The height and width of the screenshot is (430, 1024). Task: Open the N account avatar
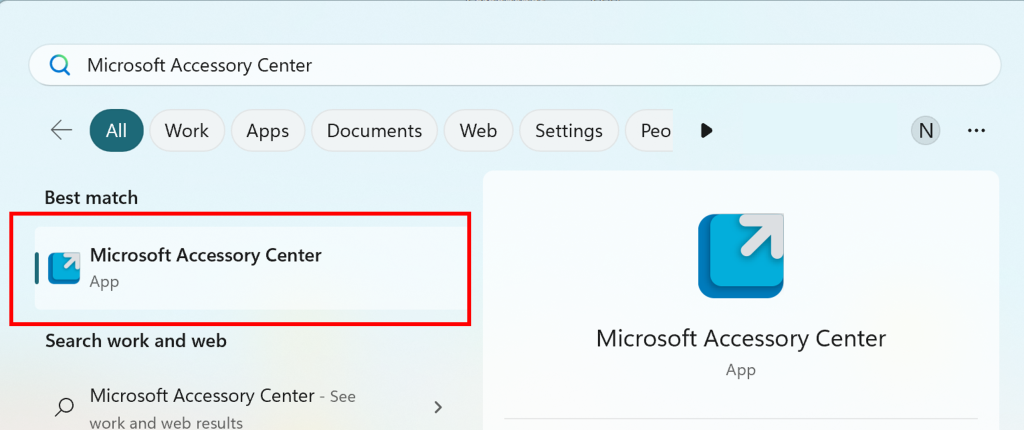coord(926,130)
